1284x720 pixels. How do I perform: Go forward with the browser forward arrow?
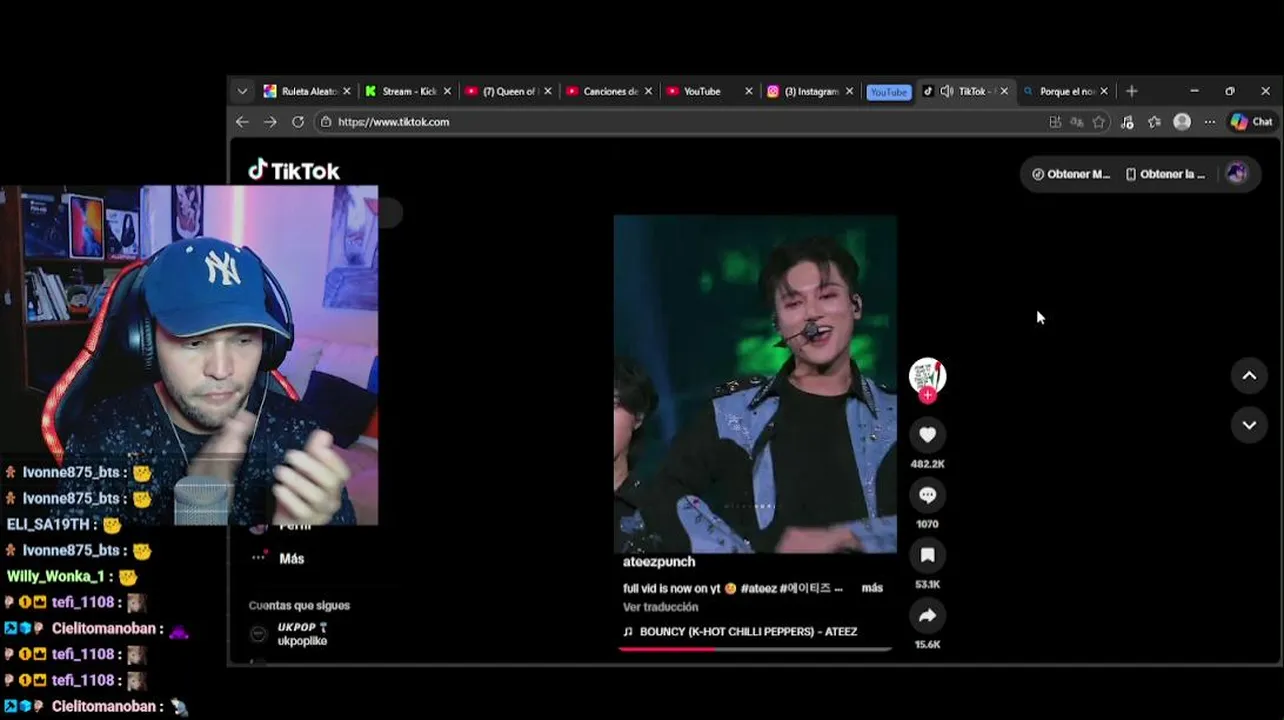pyautogui.click(x=270, y=122)
